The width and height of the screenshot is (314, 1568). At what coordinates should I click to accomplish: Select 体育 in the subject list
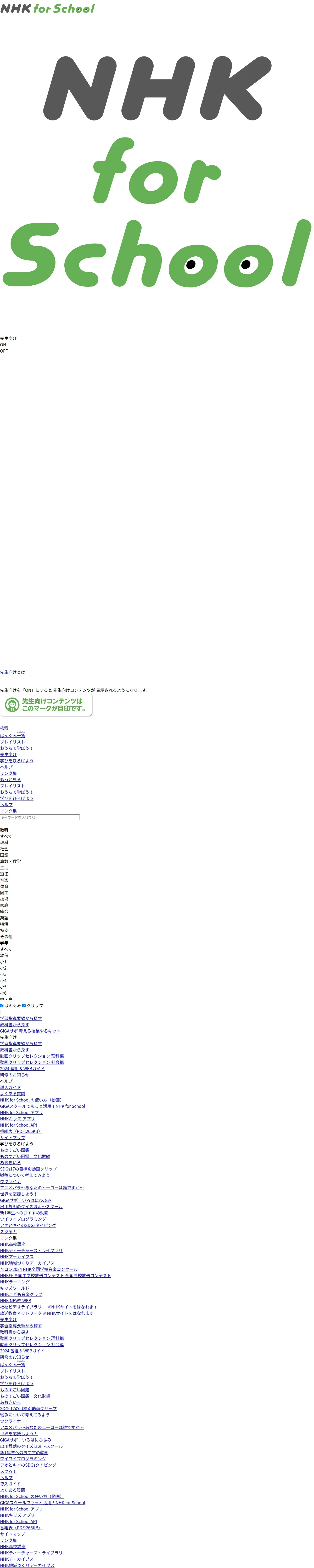pyautogui.click(x=4, y=886)
